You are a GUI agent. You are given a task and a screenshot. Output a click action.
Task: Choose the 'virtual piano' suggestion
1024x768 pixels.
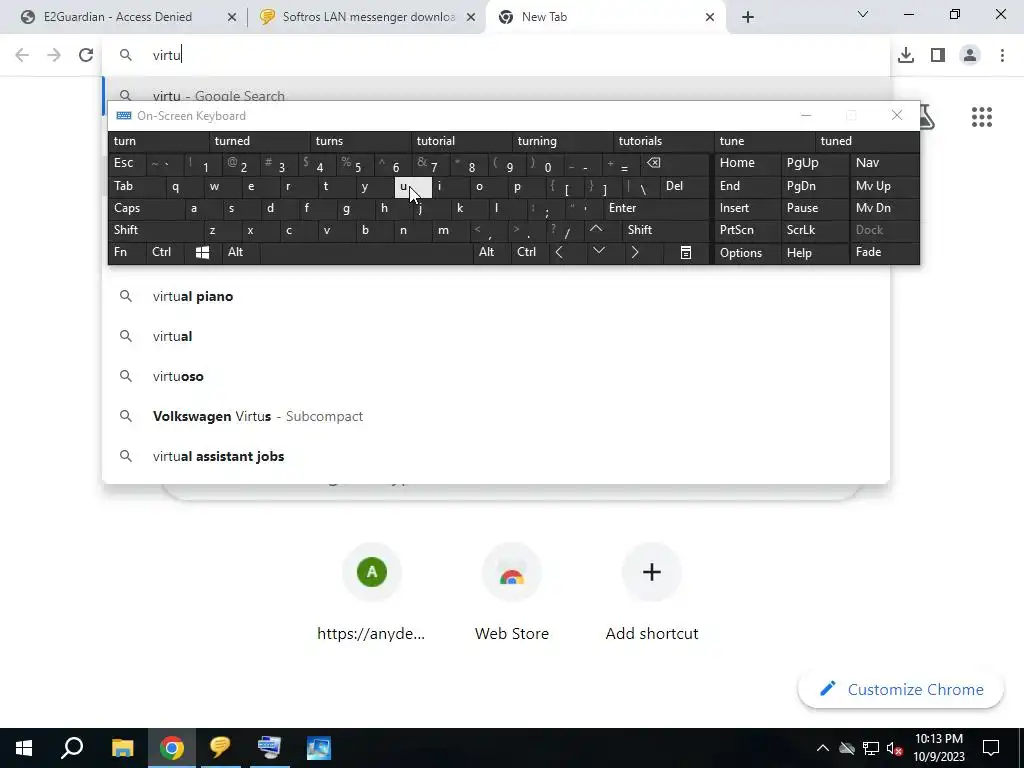496,296
